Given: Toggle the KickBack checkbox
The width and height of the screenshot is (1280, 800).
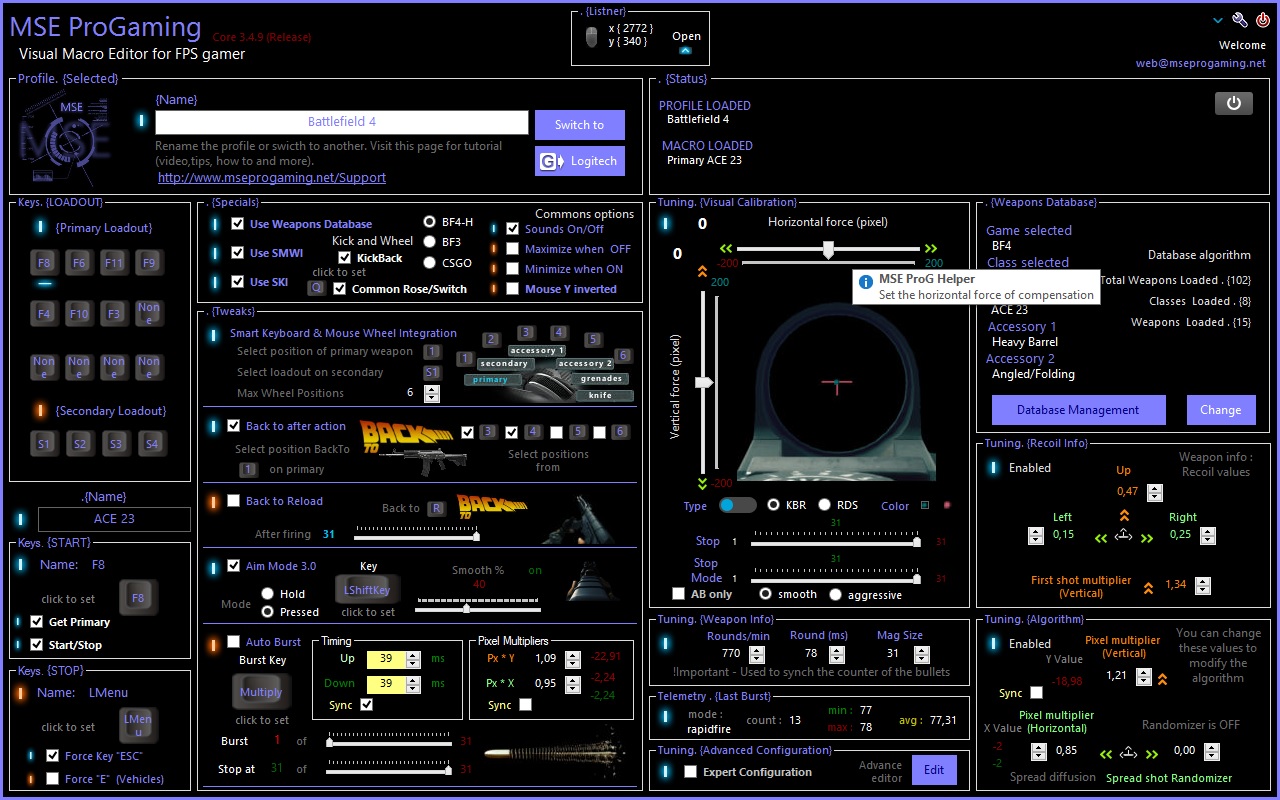Looking at the screenshot, I should click(x=344, y=258).
